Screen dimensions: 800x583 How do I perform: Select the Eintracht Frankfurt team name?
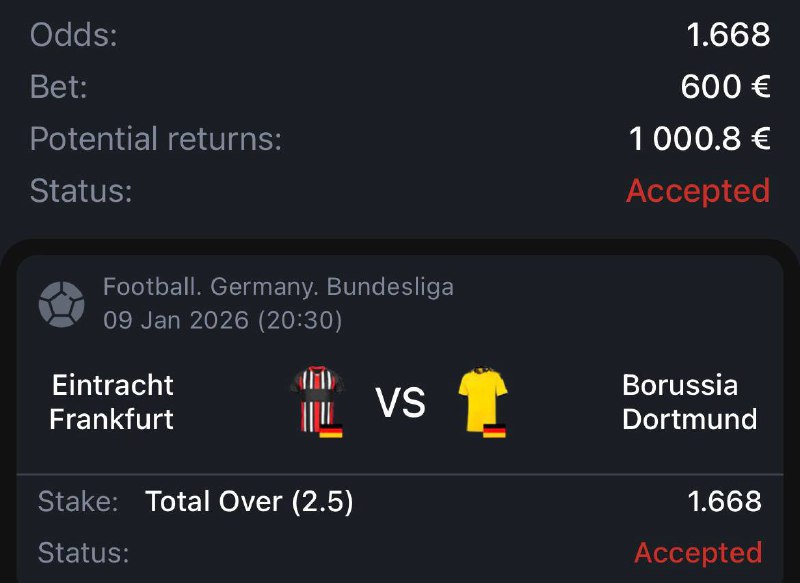tap(112, 402)
